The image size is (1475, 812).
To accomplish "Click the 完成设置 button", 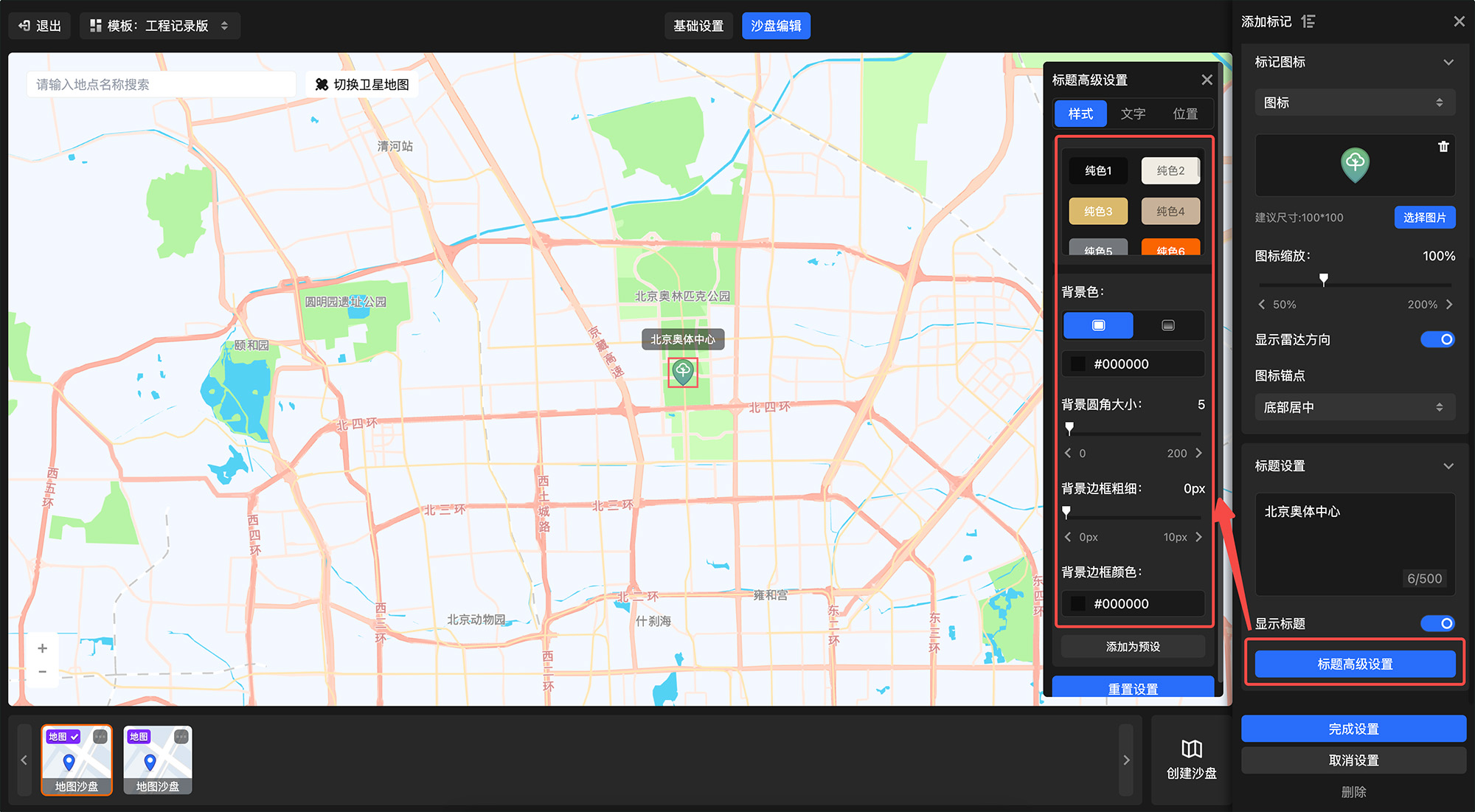I will [x=1353, y=729].
